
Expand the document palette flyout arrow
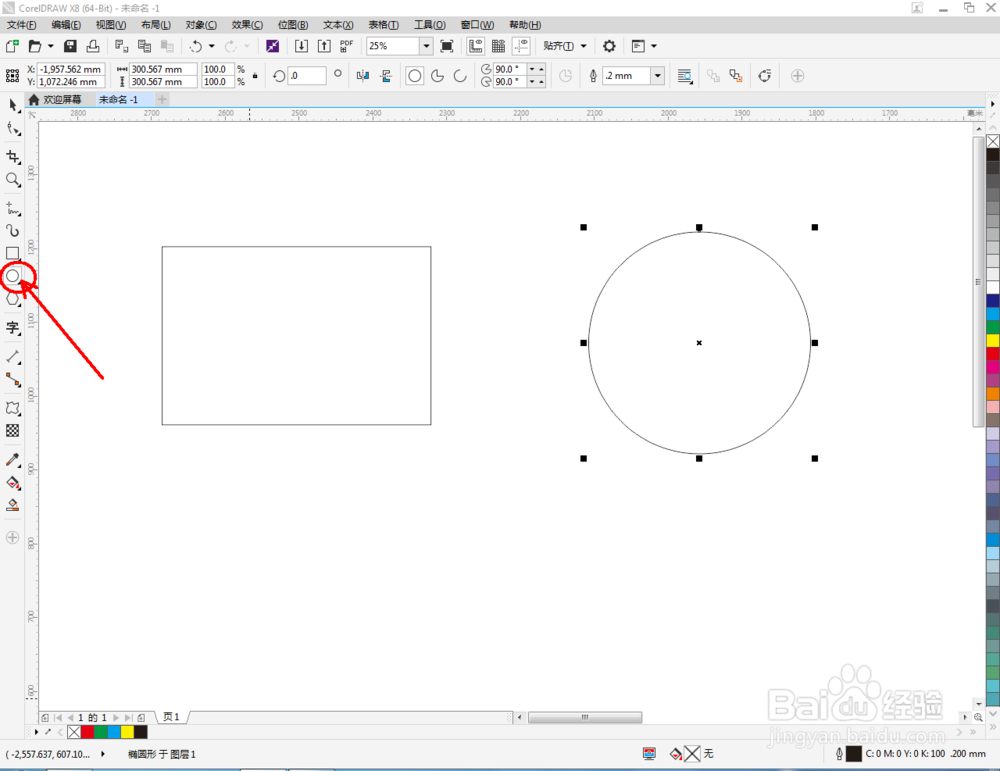[x=36, y=731]
